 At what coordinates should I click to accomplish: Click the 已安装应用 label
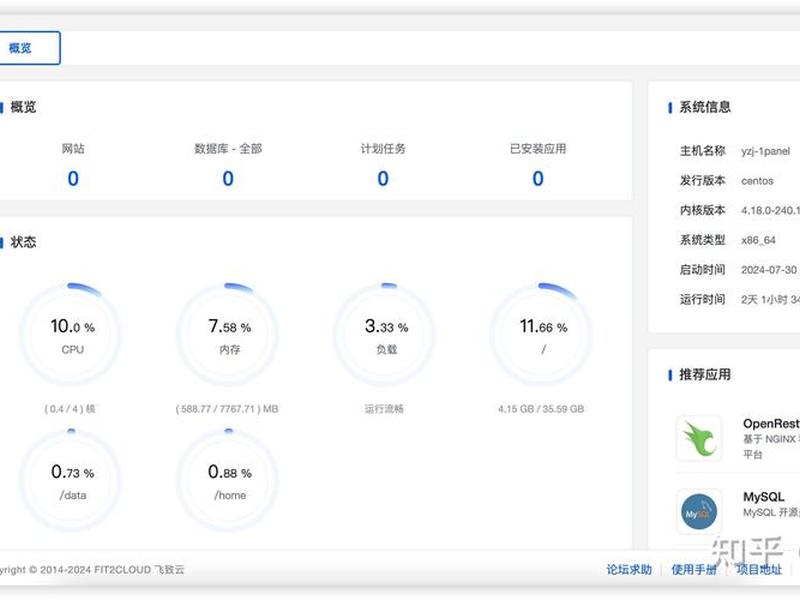point(538,148)
